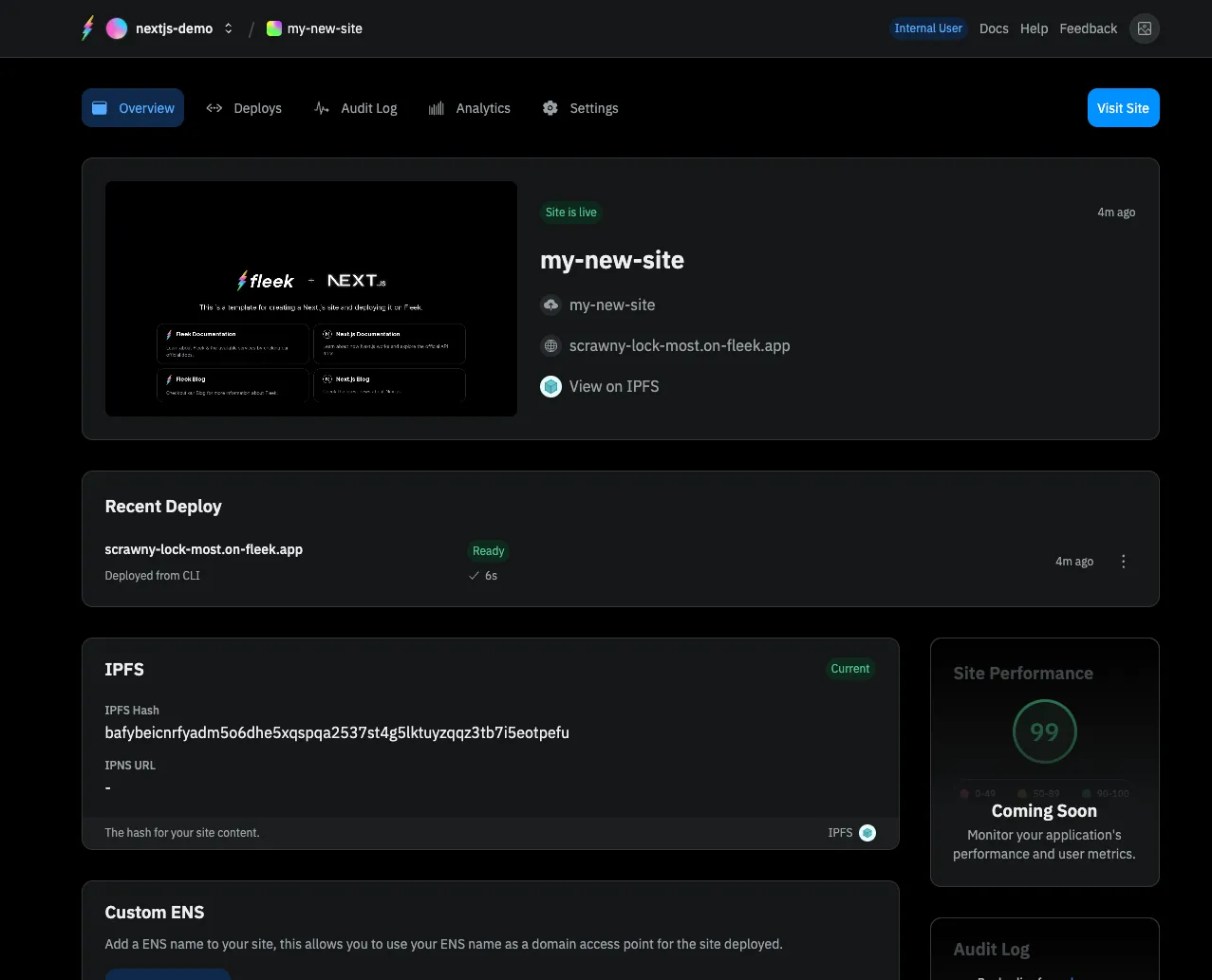Click the globe icon next to site domain
Screen dimensions: 1212x980
[x=550, y=346]
